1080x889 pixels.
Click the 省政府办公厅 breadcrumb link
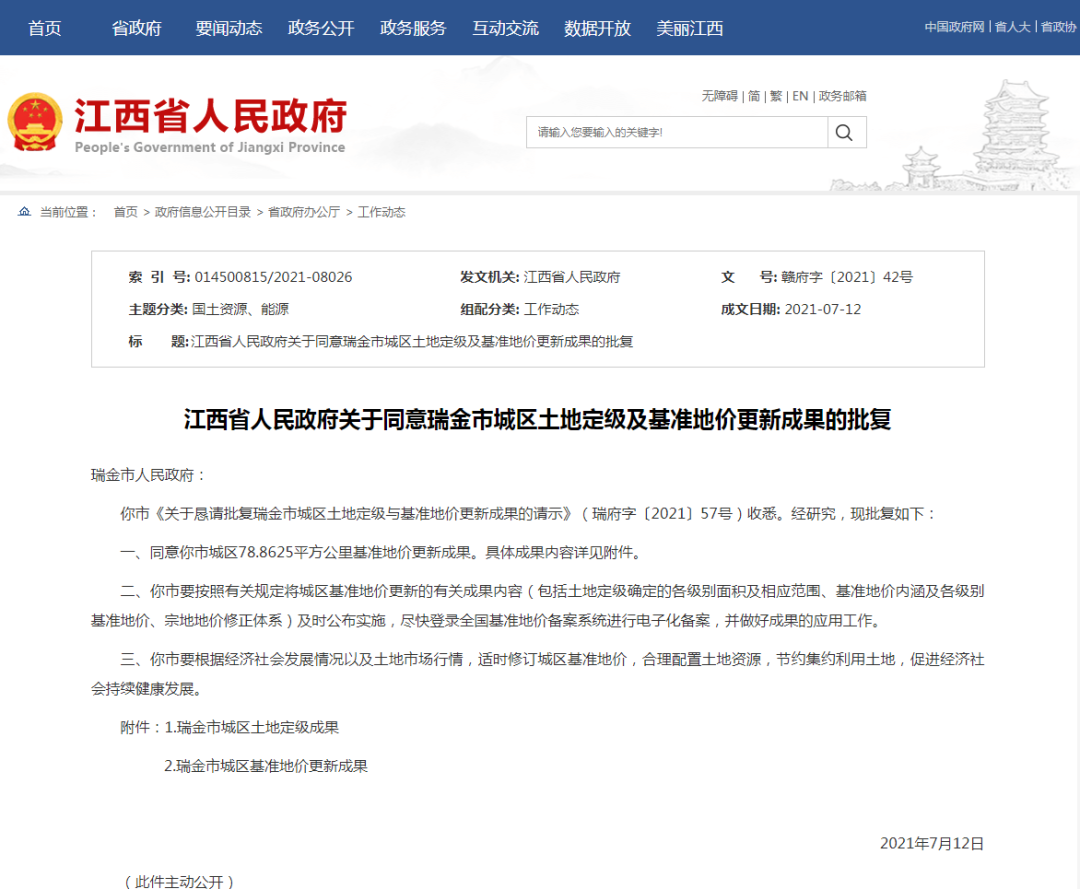click(x=304, y=212)
